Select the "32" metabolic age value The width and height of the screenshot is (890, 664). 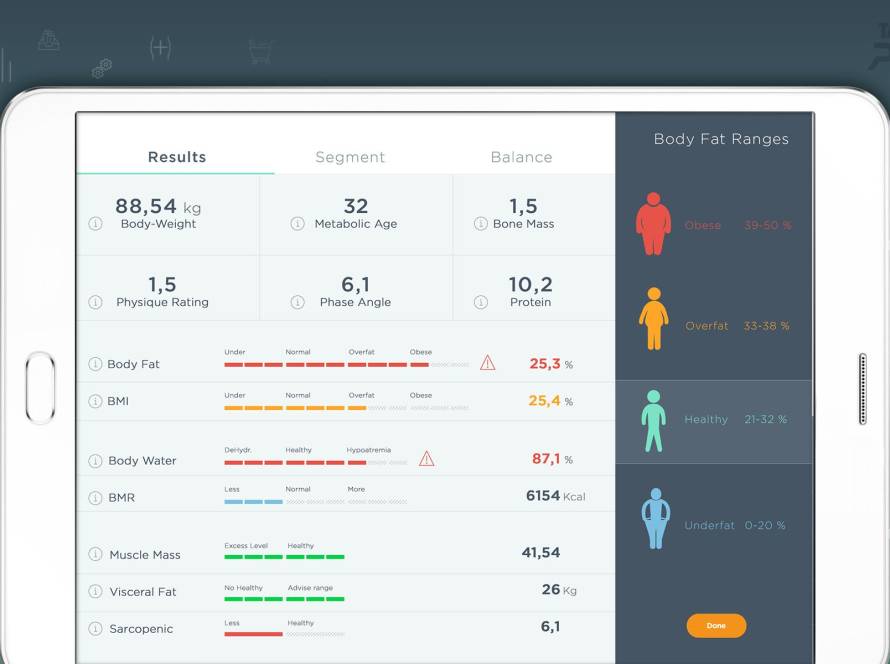pyautogui.click(x=356, y=206)
